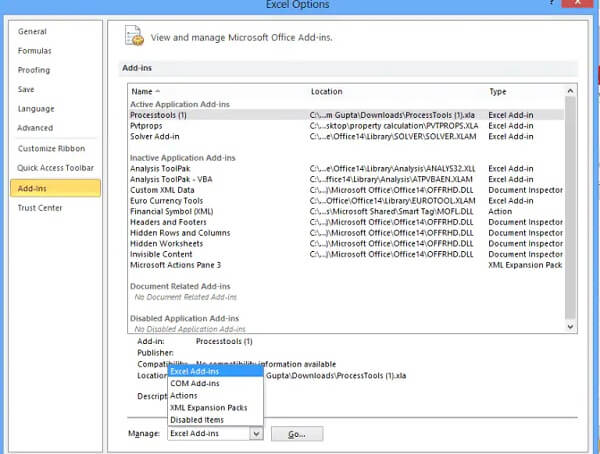This screenshot has width=600, height=454.
Task: Click the add-ins list vertical scrollbar thumb
Action: pos(570,208)
